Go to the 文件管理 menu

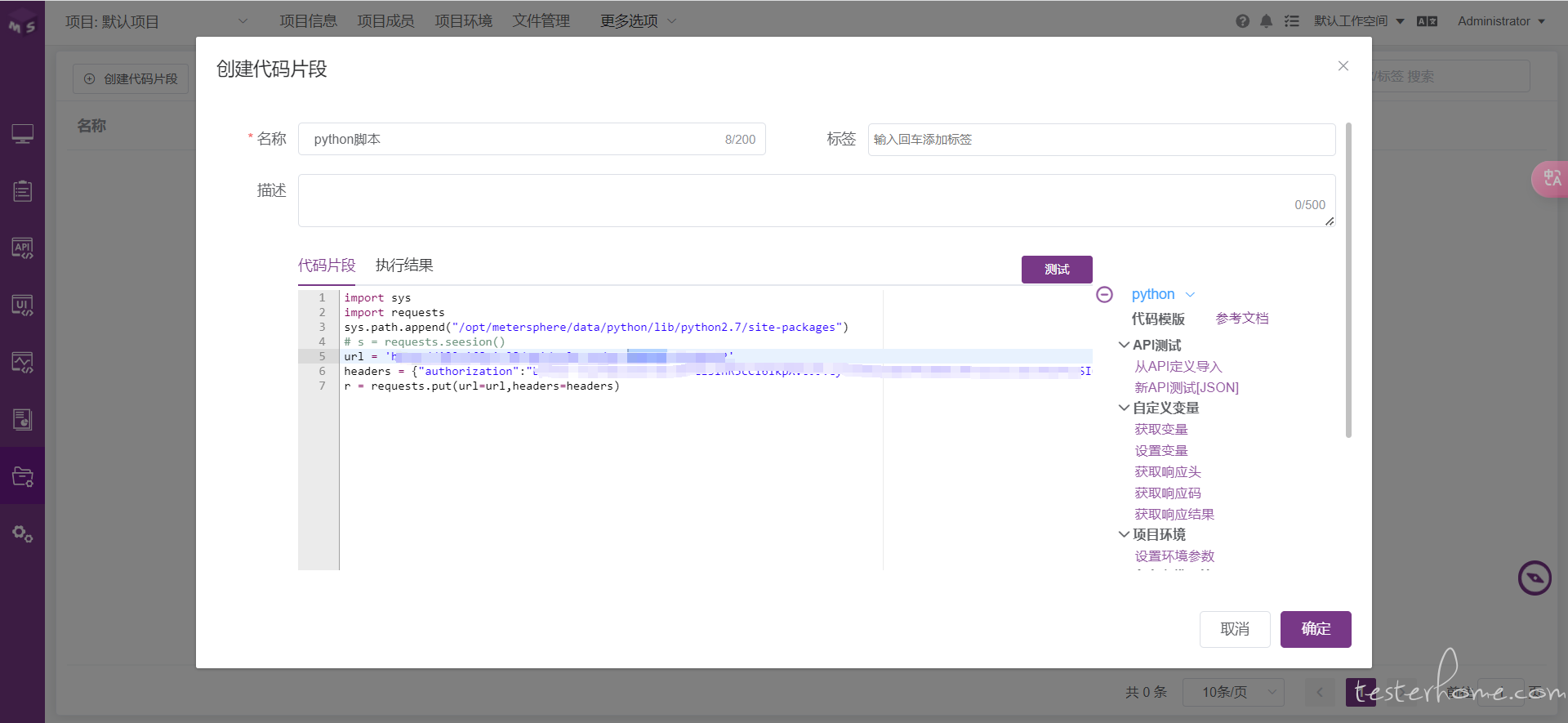[x=541, y=21]
